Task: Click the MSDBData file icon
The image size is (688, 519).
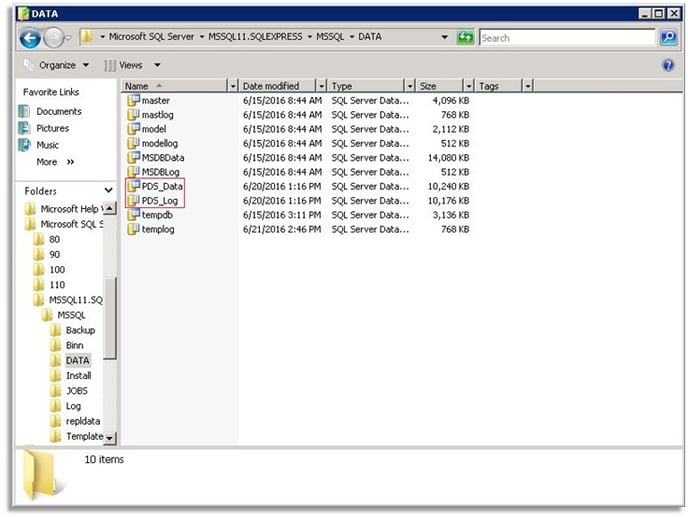Action: click(x=133, y=157)
